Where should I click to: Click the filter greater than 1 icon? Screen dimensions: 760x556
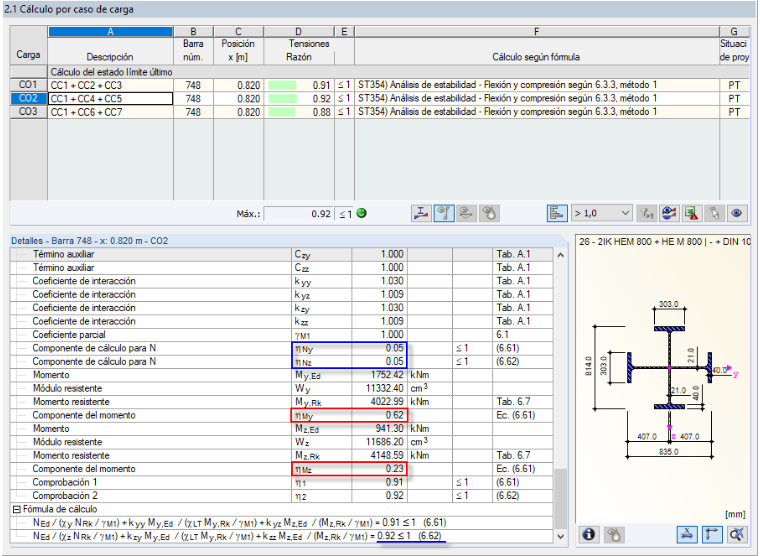pos(647,213)
